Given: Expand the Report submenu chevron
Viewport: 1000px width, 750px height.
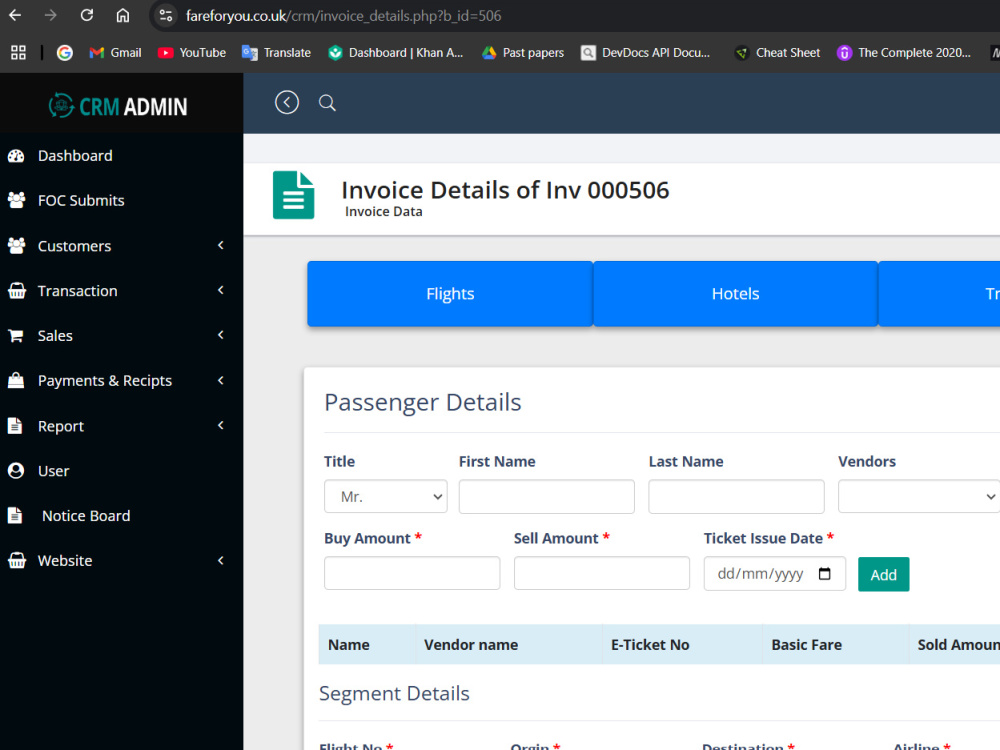Looking at the screenshot, I should click(221, 425).
